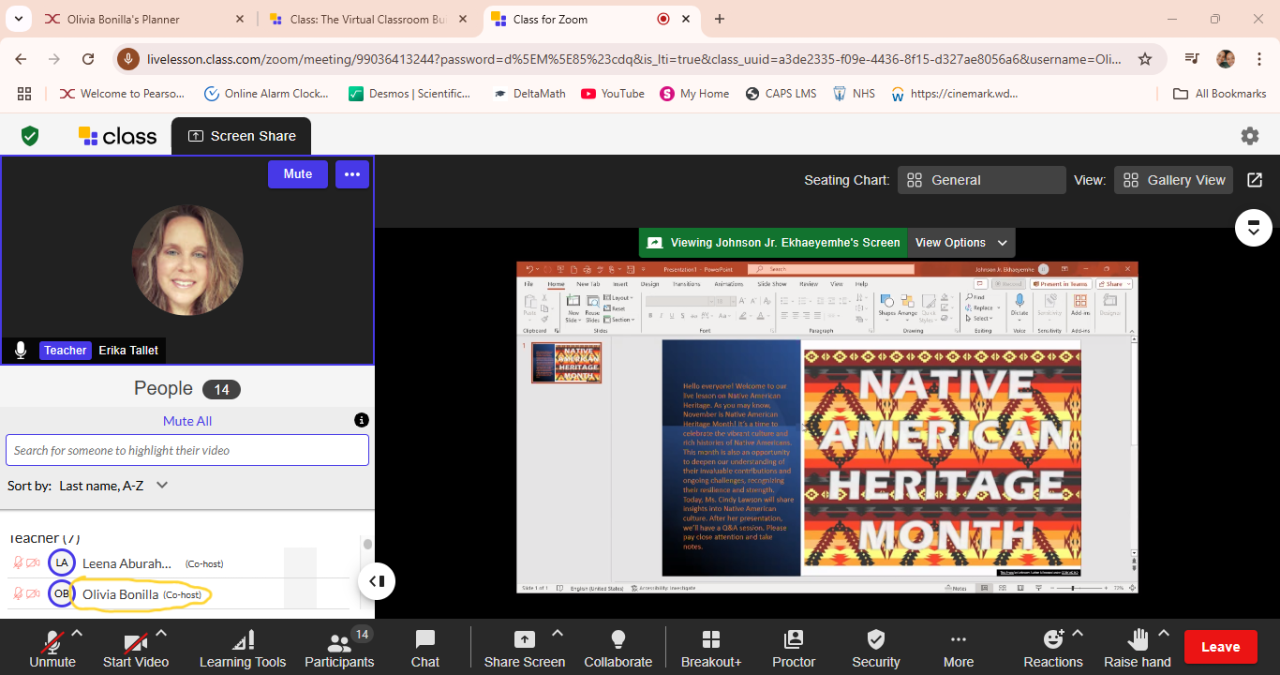Open the three-dot menu on Erika's tile
1280x675 pixels.
pos(352,174)
